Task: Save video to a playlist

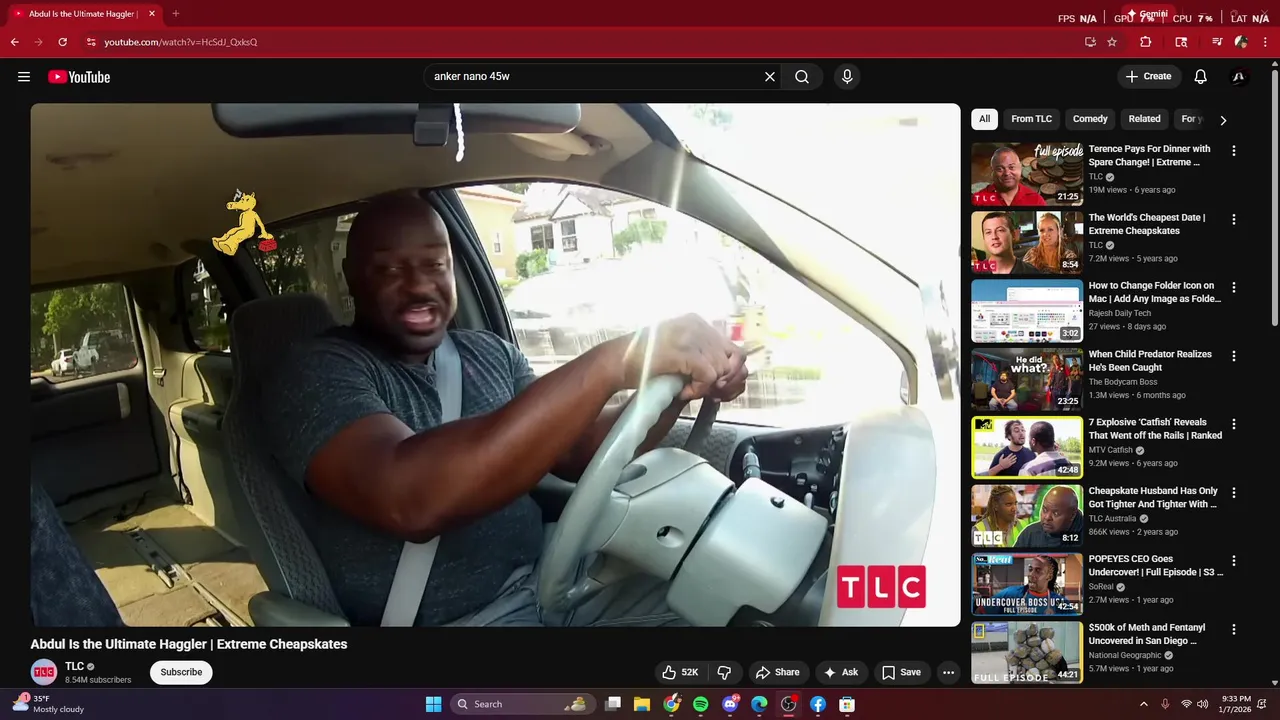Action: (x=900, y=672)
